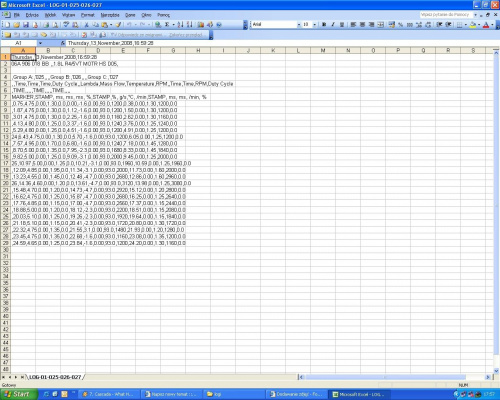Click the Sort Ascending icon
The image size is (500, 400).
click(180, 25)
